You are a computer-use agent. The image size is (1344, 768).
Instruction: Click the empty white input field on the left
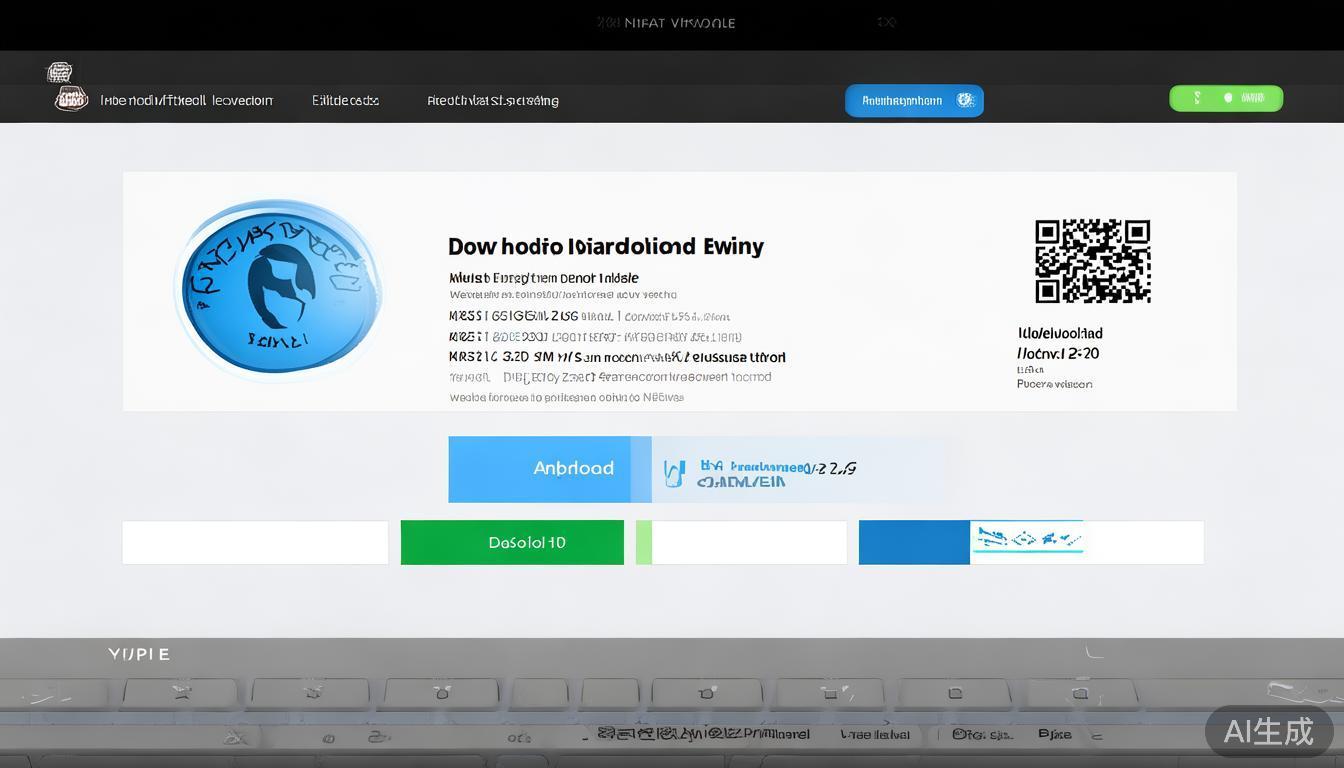[255, 541]
